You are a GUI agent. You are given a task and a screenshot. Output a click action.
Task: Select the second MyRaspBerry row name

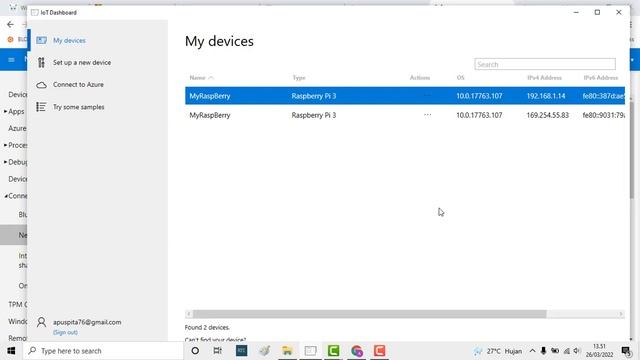[x=210, y=115]
